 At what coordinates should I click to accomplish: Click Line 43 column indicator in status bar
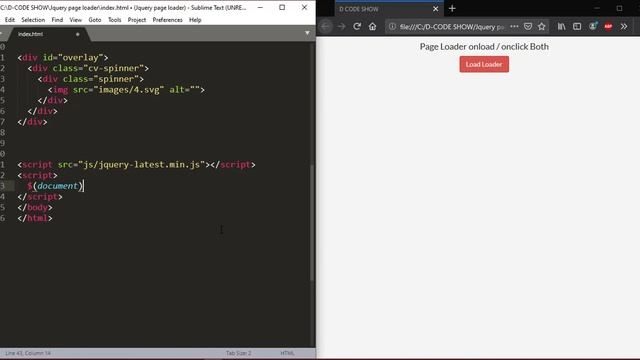28,353
